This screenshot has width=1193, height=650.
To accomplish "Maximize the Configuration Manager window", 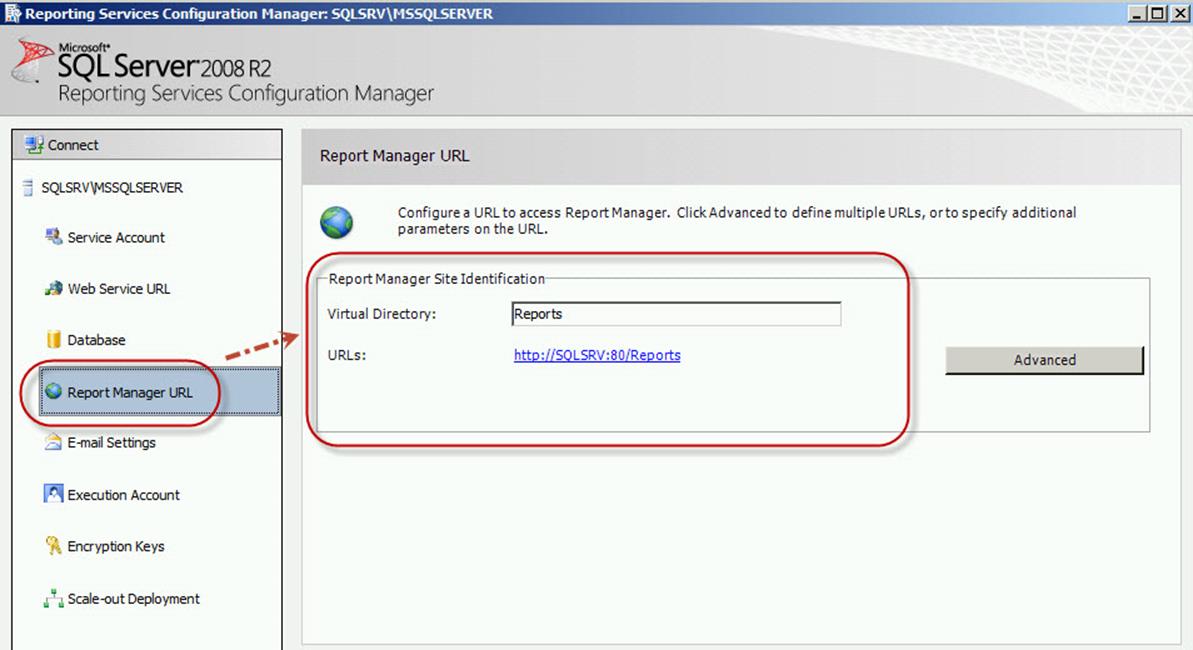I will [1157, 13].
